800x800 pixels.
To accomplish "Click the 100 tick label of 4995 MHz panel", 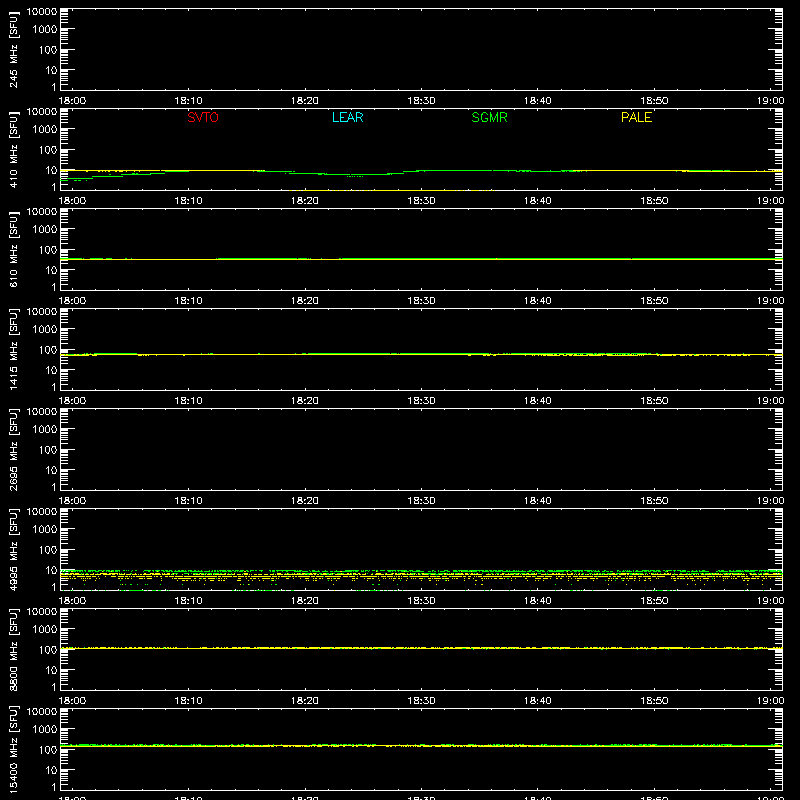I will click(48, 549).
